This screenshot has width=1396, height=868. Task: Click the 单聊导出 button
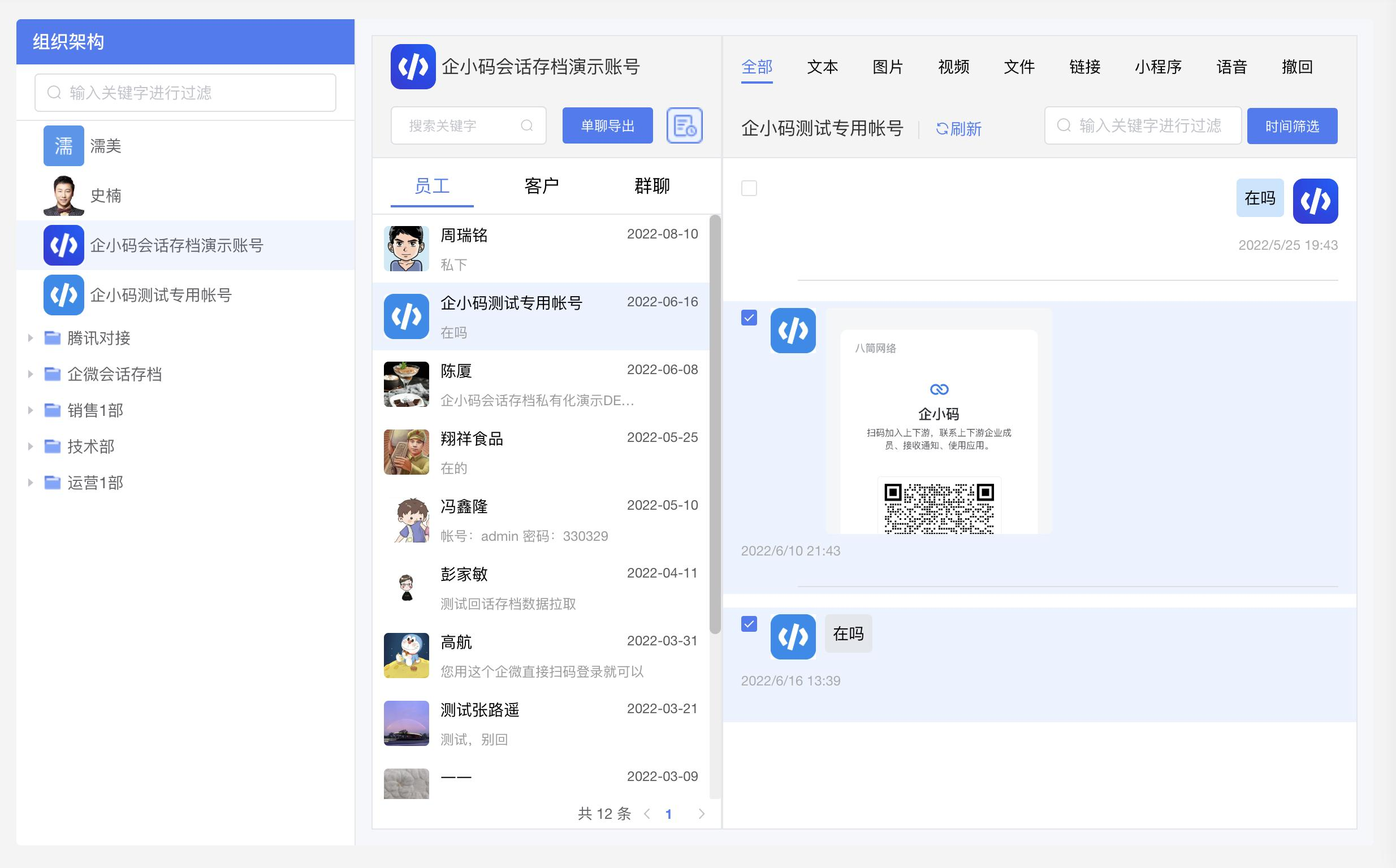coord(607,125)
